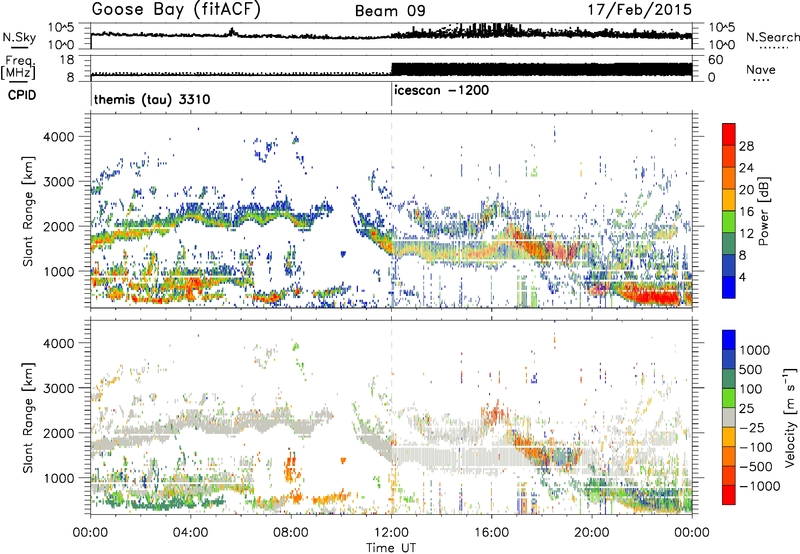Click the '00:00' label at time axis start
The height and width of the screenshot is (554, 800).
coord(90,533)
